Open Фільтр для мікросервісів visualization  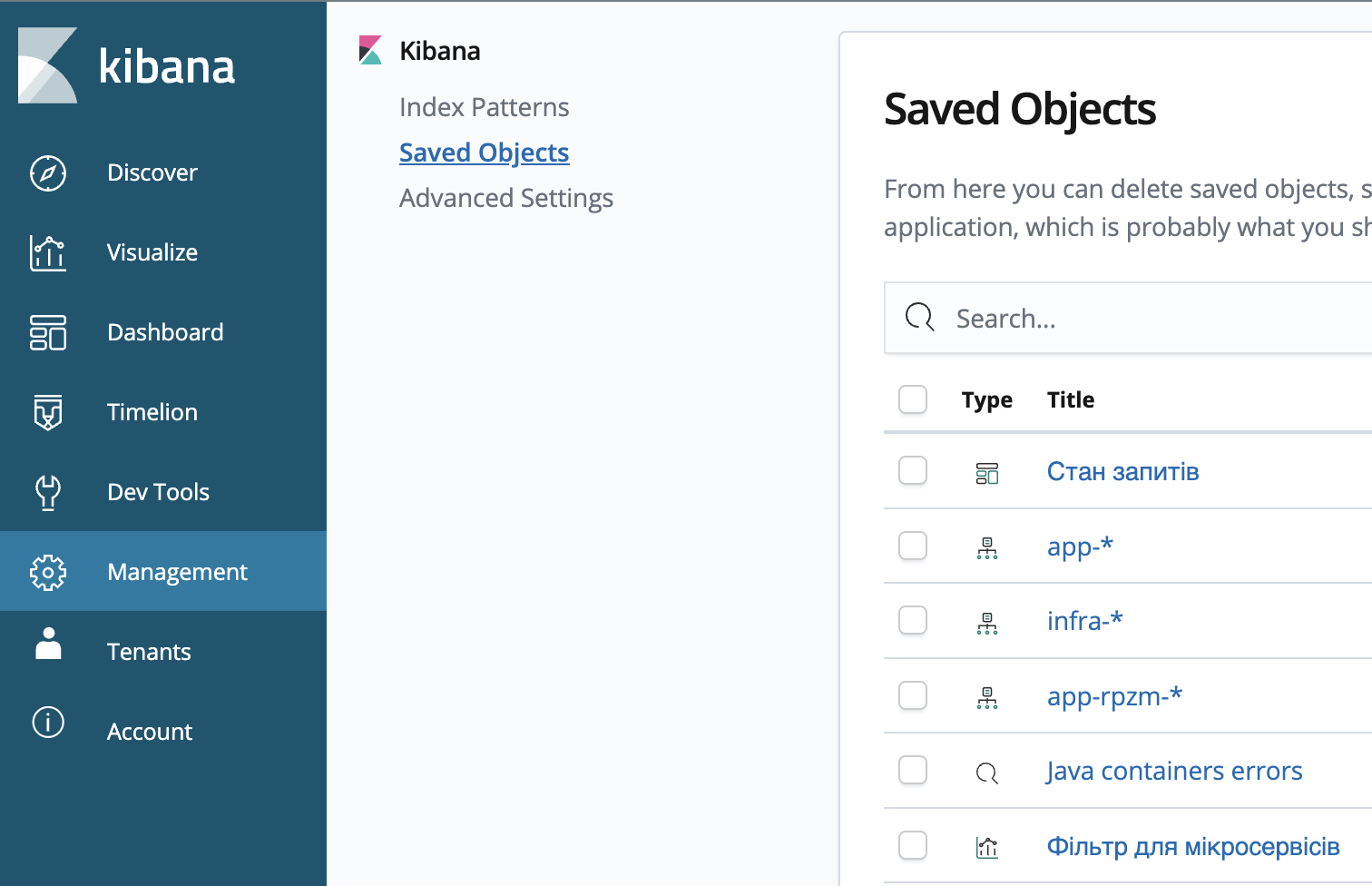[1193, 846]
